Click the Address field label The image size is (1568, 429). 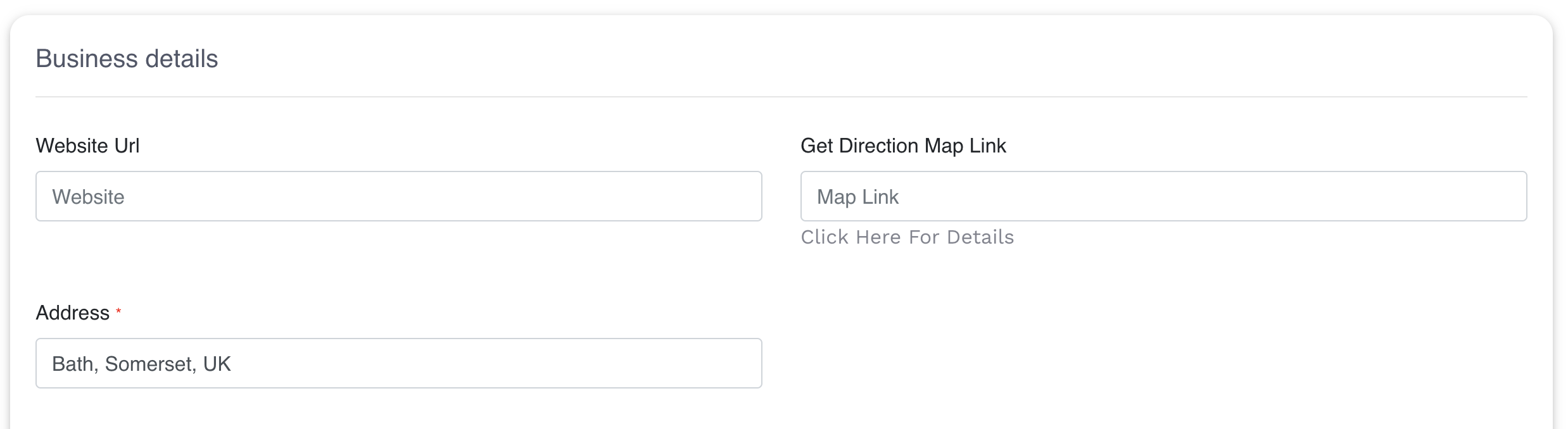(73, 313)
